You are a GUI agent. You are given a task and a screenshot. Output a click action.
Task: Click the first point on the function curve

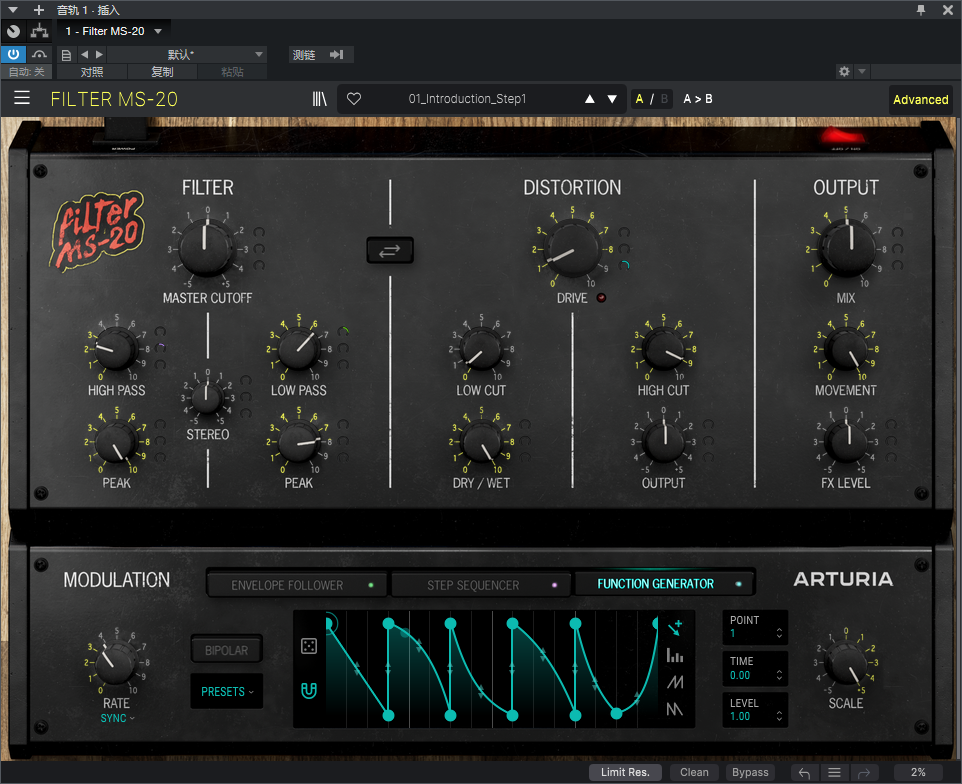point(329,624)
